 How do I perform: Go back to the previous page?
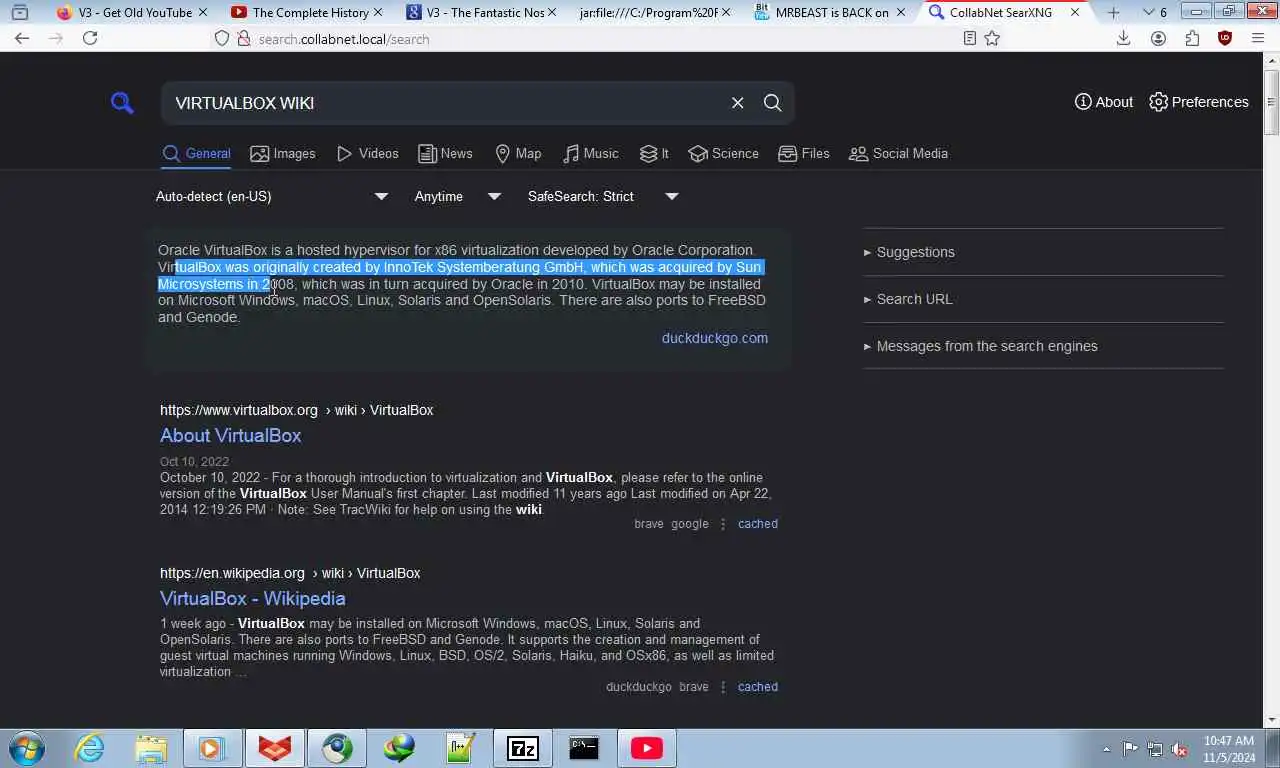pos(22,38)
